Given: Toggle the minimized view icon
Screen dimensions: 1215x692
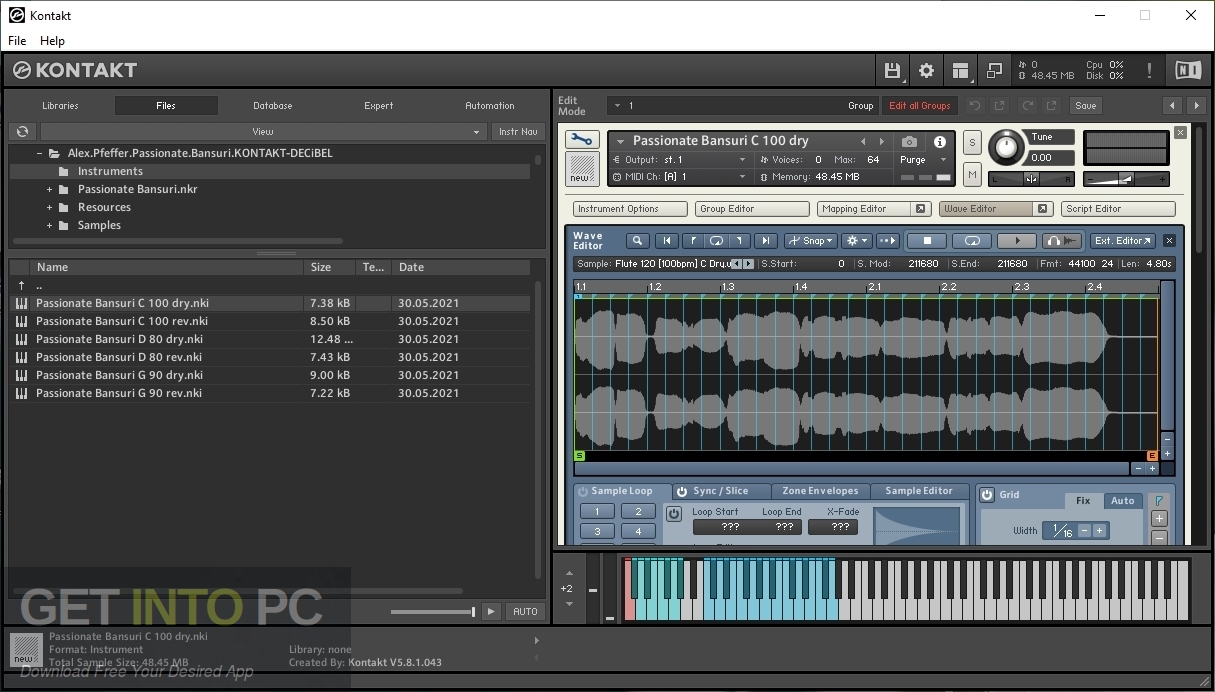Looking at the screenshot, I should coord(994,70).
